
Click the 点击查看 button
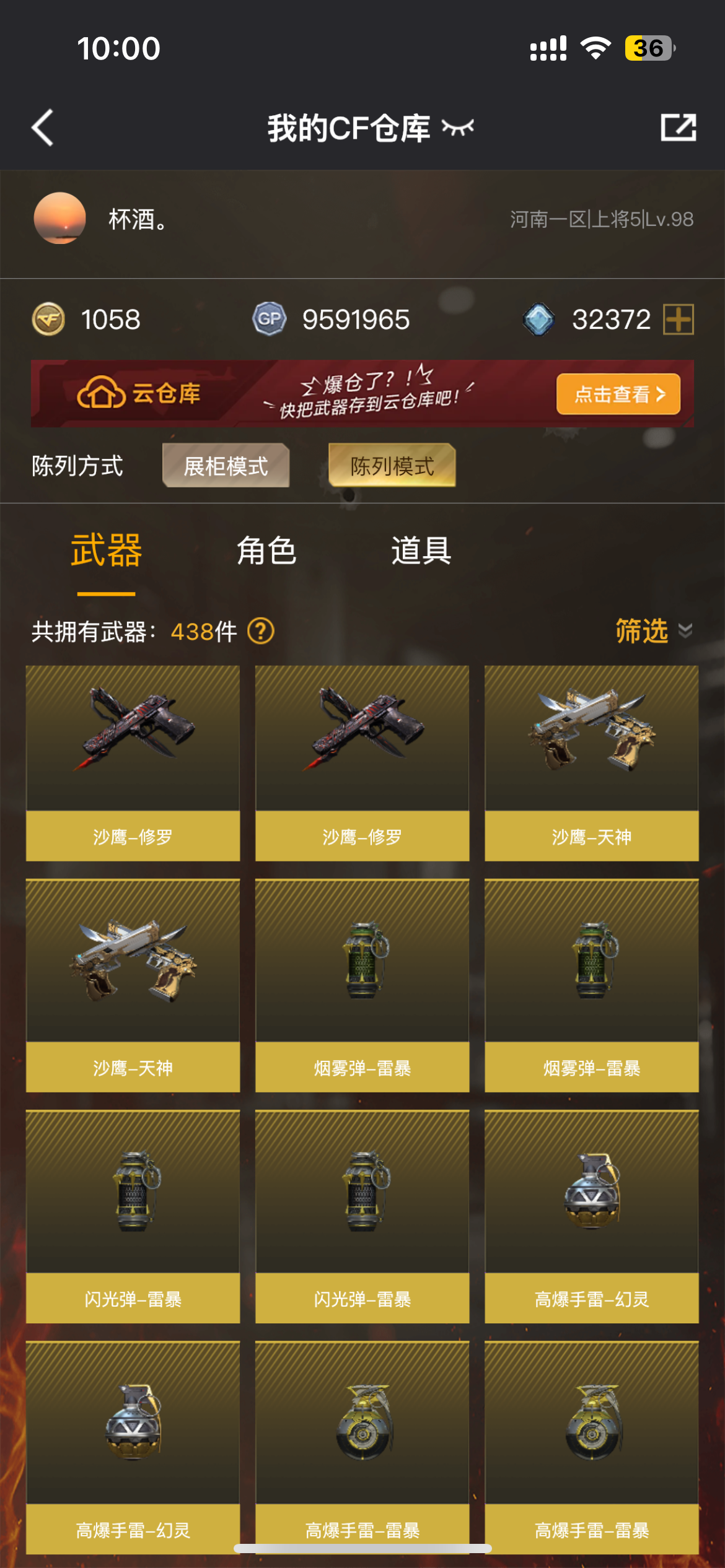pos(618,394)
